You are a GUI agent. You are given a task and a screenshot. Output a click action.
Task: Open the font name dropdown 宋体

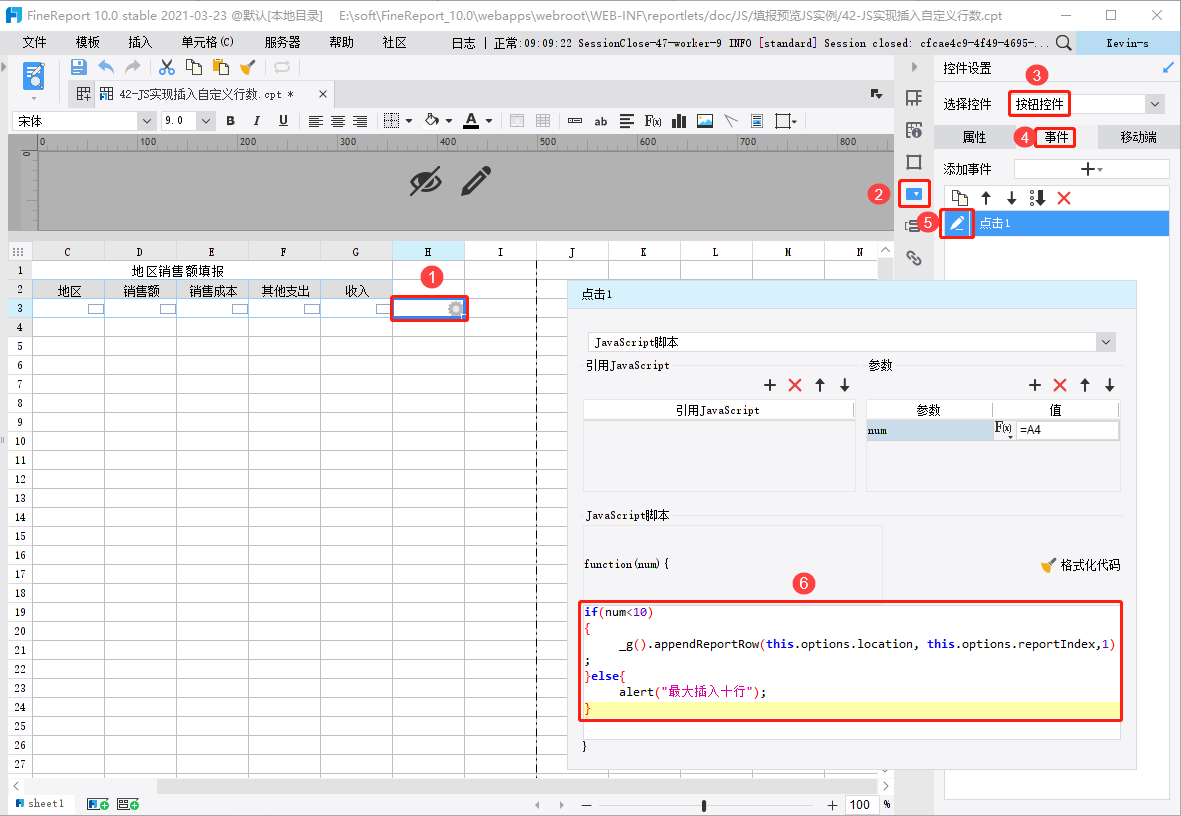tap(146, 121)
